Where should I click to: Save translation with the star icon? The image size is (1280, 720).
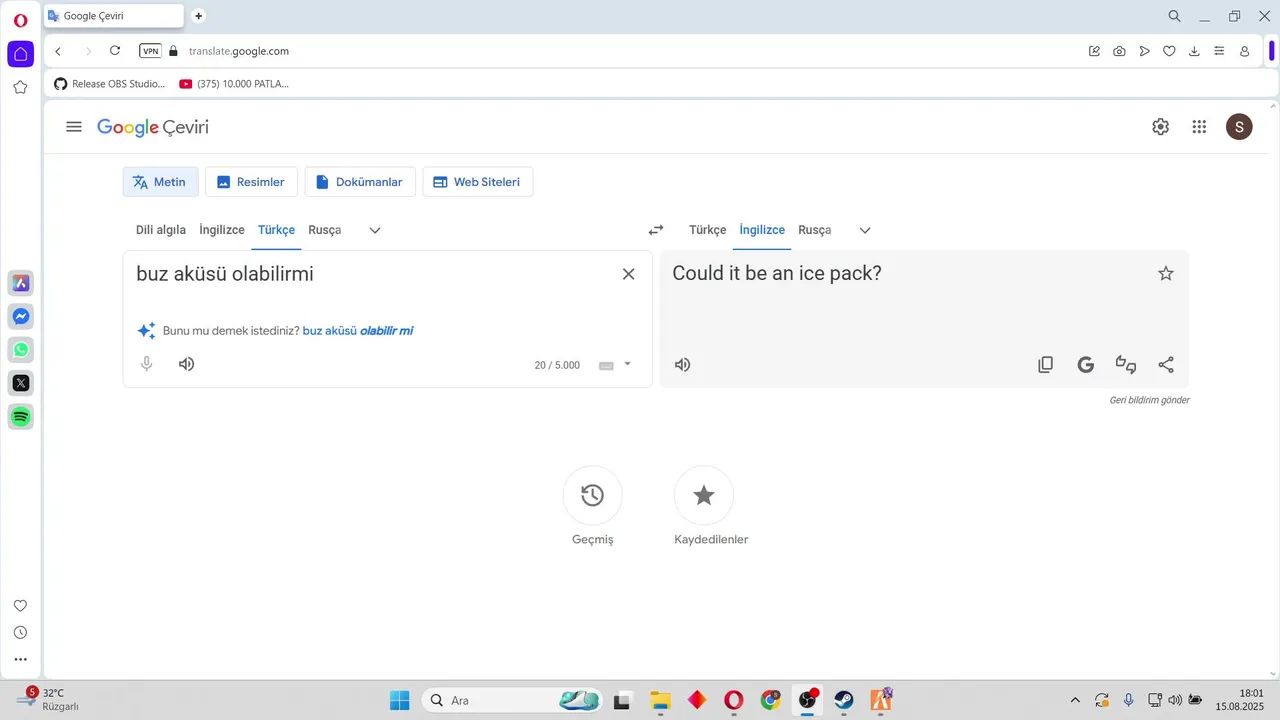pos(1166,274)
